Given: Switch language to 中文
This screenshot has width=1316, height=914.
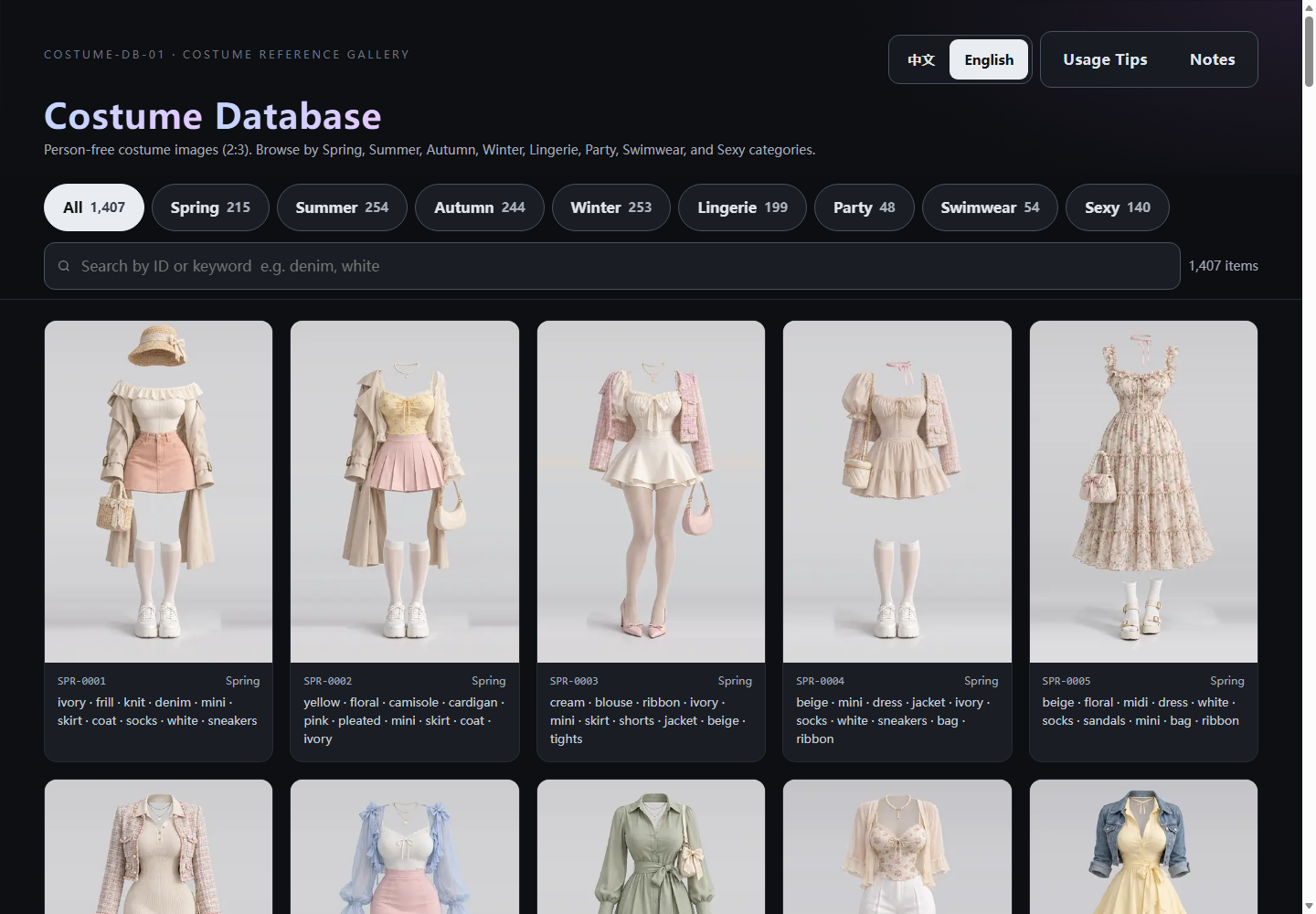Looking at the screenshot, I should coord(921,59).
